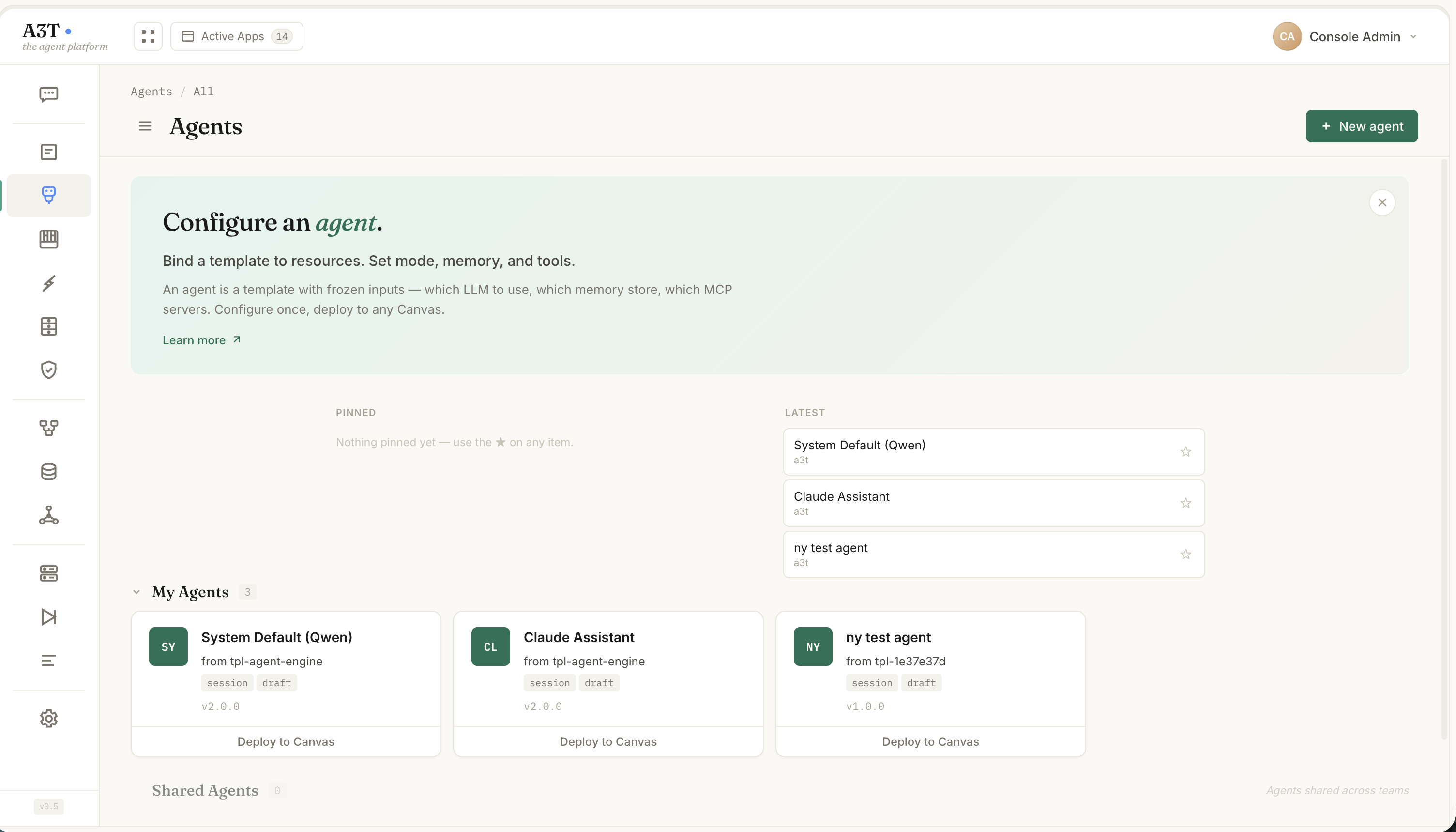Pin Claude Assistant with its star
This screenshot has height=832, width=1456.
click(1186, 503)
